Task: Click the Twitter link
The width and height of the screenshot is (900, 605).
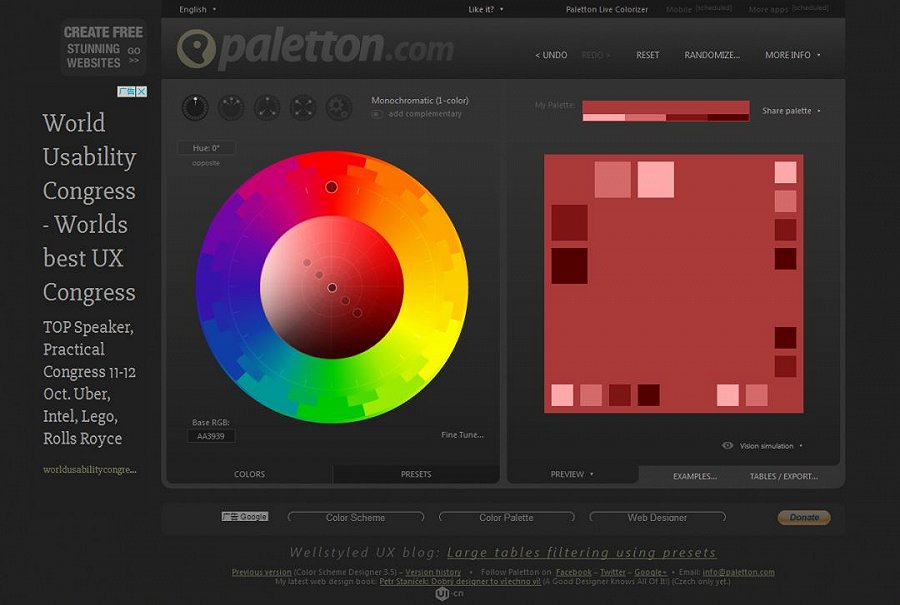Action: click(613, 572)
